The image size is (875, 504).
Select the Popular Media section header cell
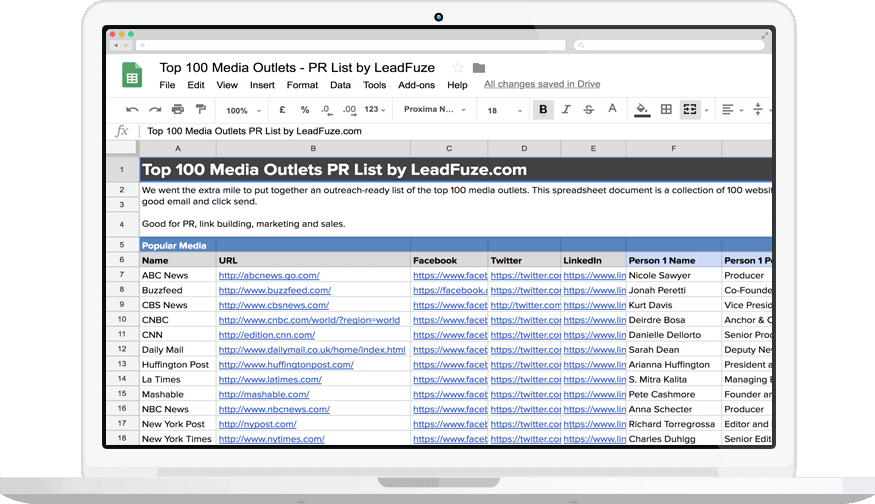[177, 245]
